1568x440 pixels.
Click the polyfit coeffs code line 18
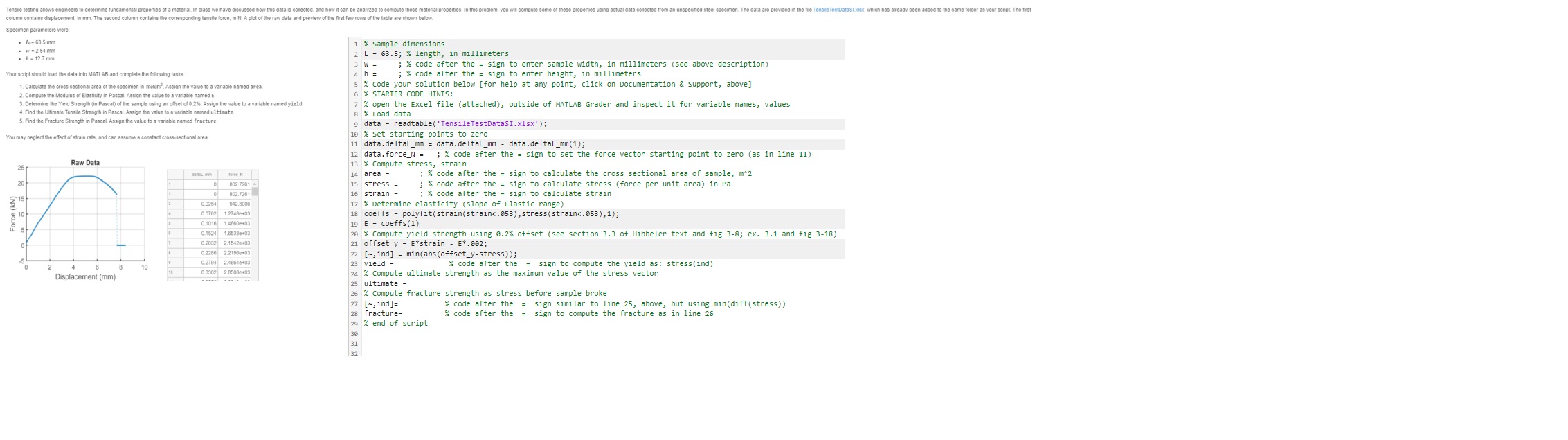tap(492, 214)
